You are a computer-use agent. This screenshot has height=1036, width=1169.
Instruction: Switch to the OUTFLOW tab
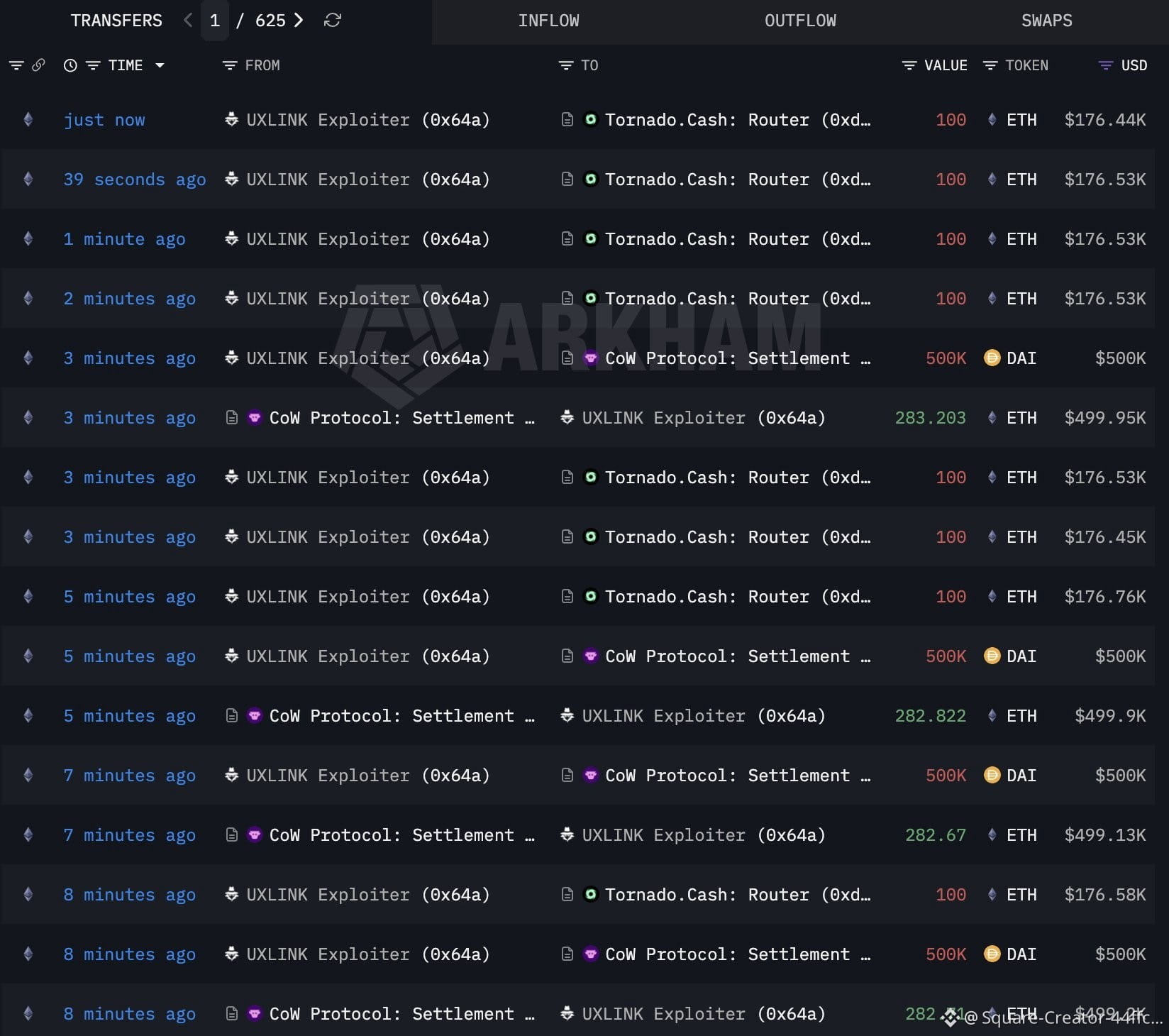click(x=800, y=21)
